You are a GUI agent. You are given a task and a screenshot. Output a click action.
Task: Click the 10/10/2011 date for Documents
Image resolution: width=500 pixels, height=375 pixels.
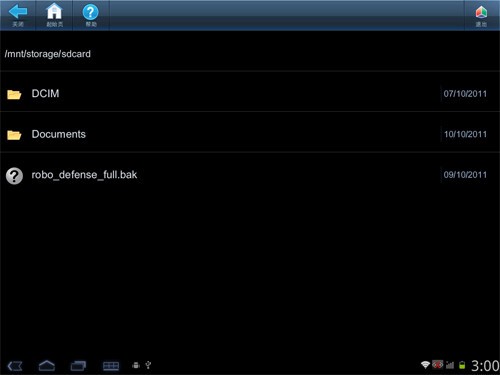click(465, 134)
